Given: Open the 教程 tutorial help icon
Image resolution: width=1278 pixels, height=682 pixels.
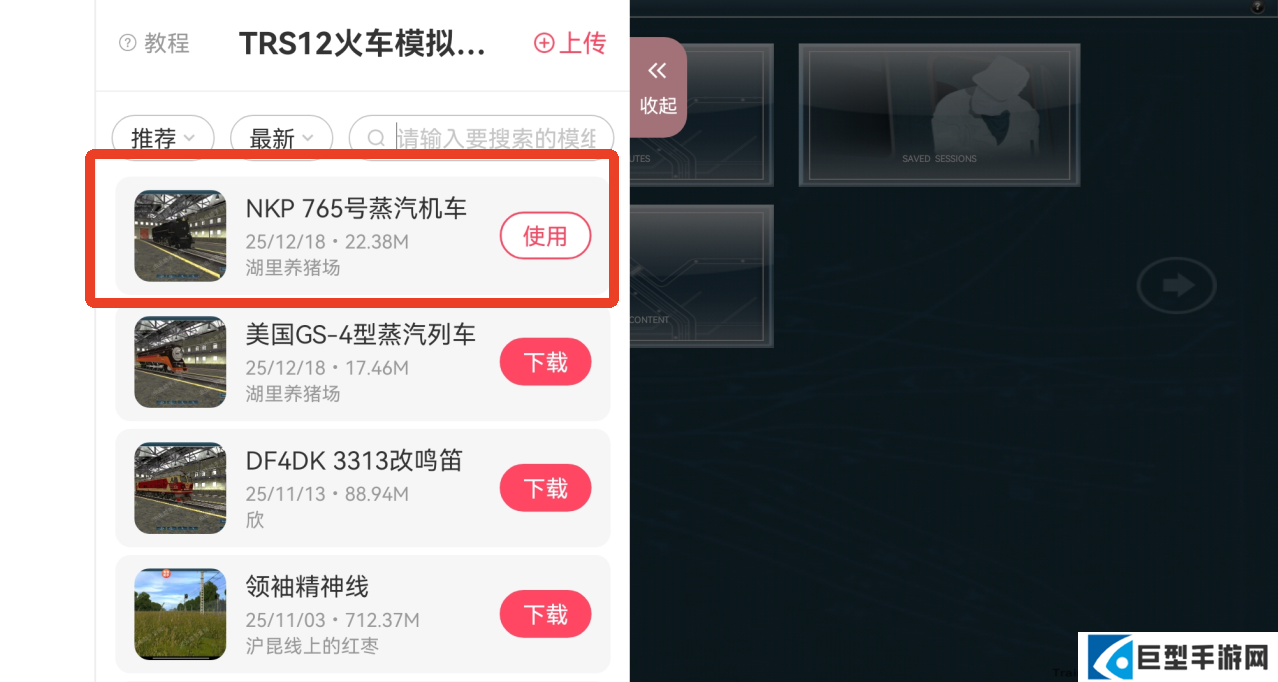Looking at the screenshot, I should [x=127, y=43].
